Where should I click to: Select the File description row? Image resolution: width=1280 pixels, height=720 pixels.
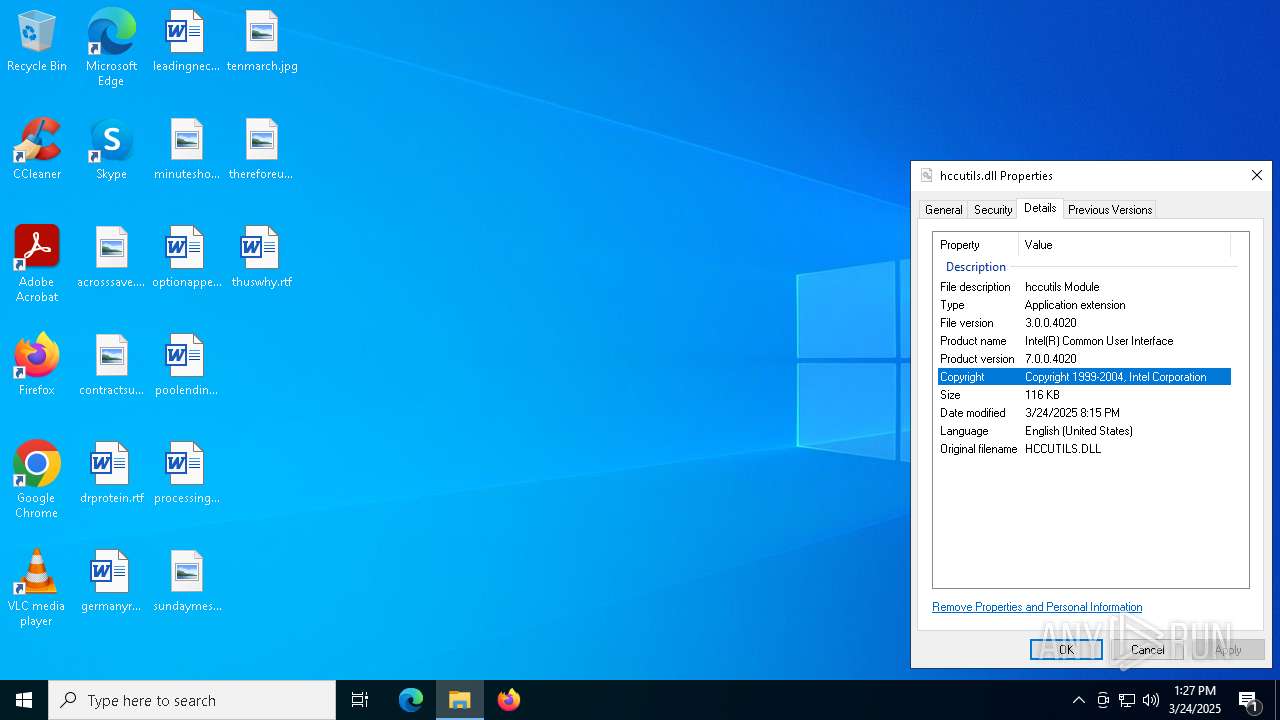(x=1084, y=287)
